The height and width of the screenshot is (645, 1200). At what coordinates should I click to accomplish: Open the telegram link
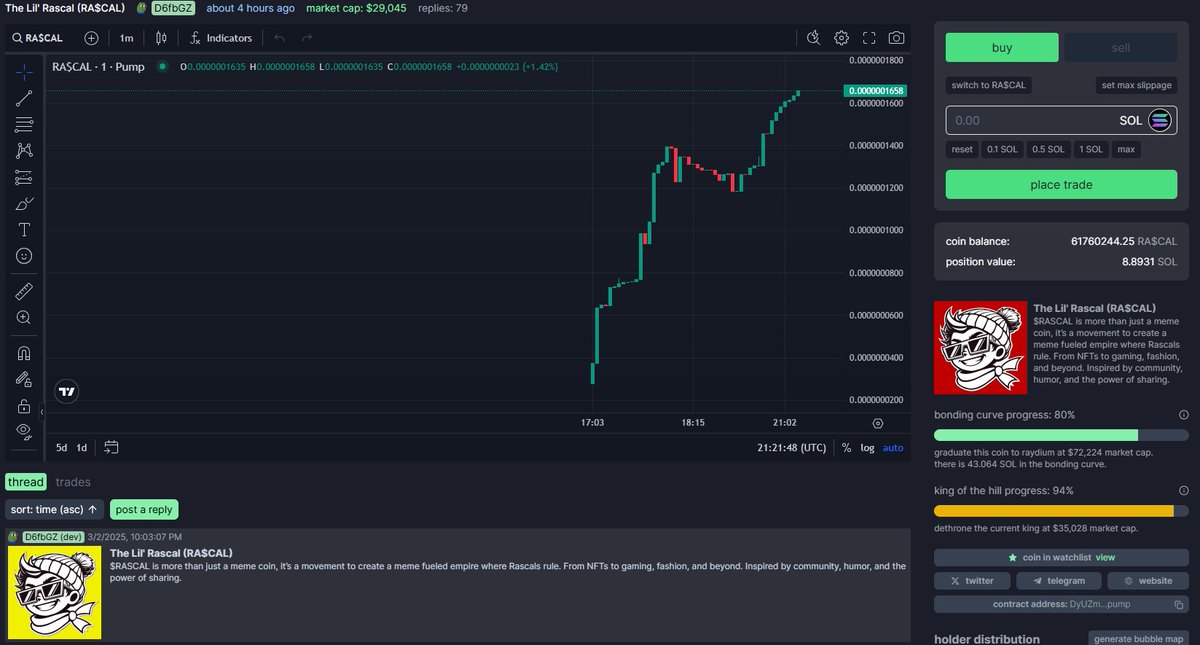(x=1059, y=581)
